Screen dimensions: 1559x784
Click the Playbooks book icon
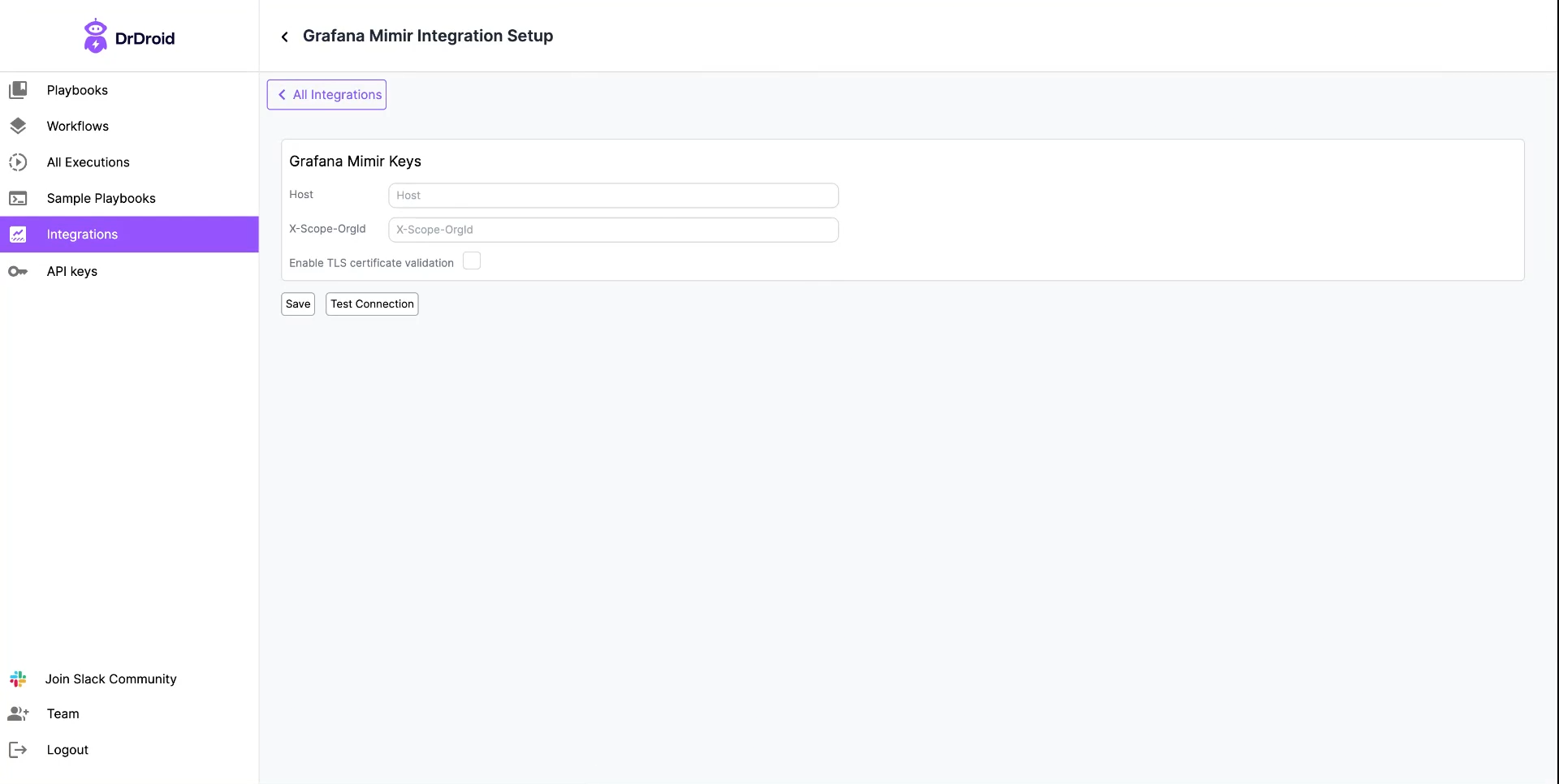tap(18, 90)
